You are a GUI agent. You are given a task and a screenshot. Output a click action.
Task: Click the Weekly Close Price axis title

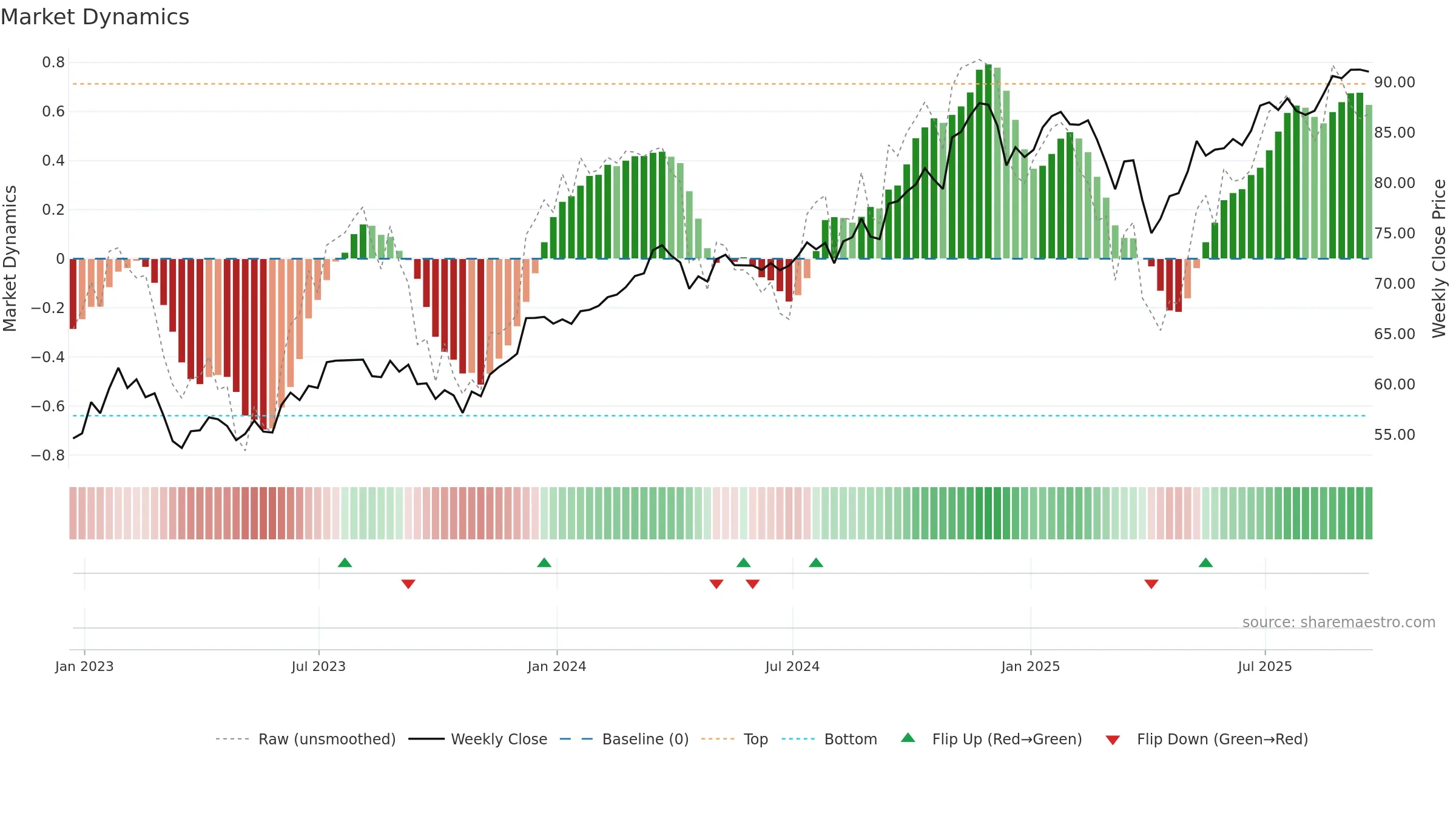(1439, 258)
